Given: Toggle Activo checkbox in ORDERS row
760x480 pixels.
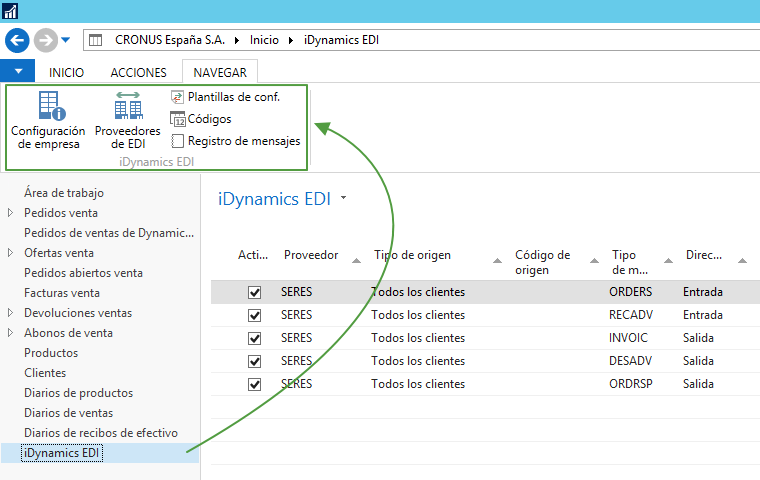Looking at the screenshot, I should click(254, 292).
